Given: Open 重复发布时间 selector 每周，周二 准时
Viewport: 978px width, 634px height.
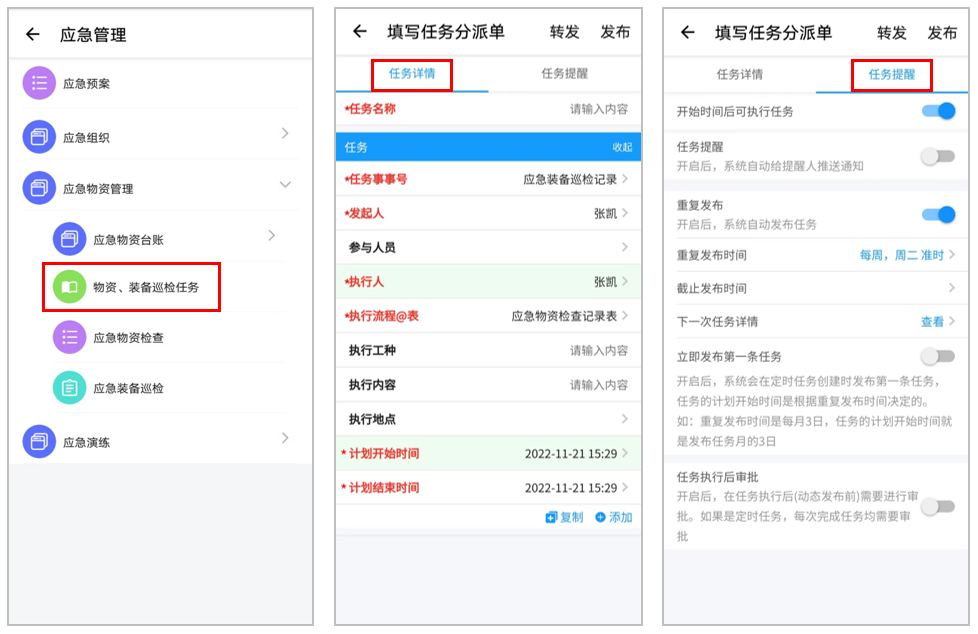Looking at the screenshot, I should tap(906, 255).
